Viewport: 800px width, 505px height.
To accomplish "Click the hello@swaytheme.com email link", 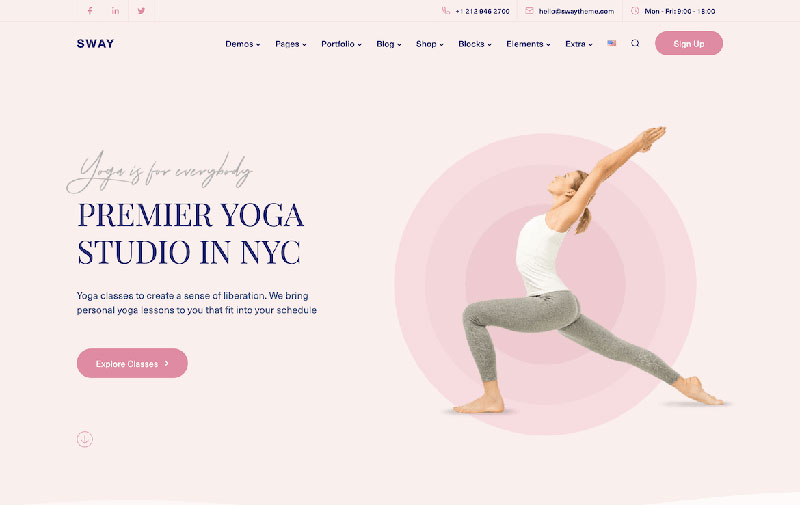I will coord(577,11).
